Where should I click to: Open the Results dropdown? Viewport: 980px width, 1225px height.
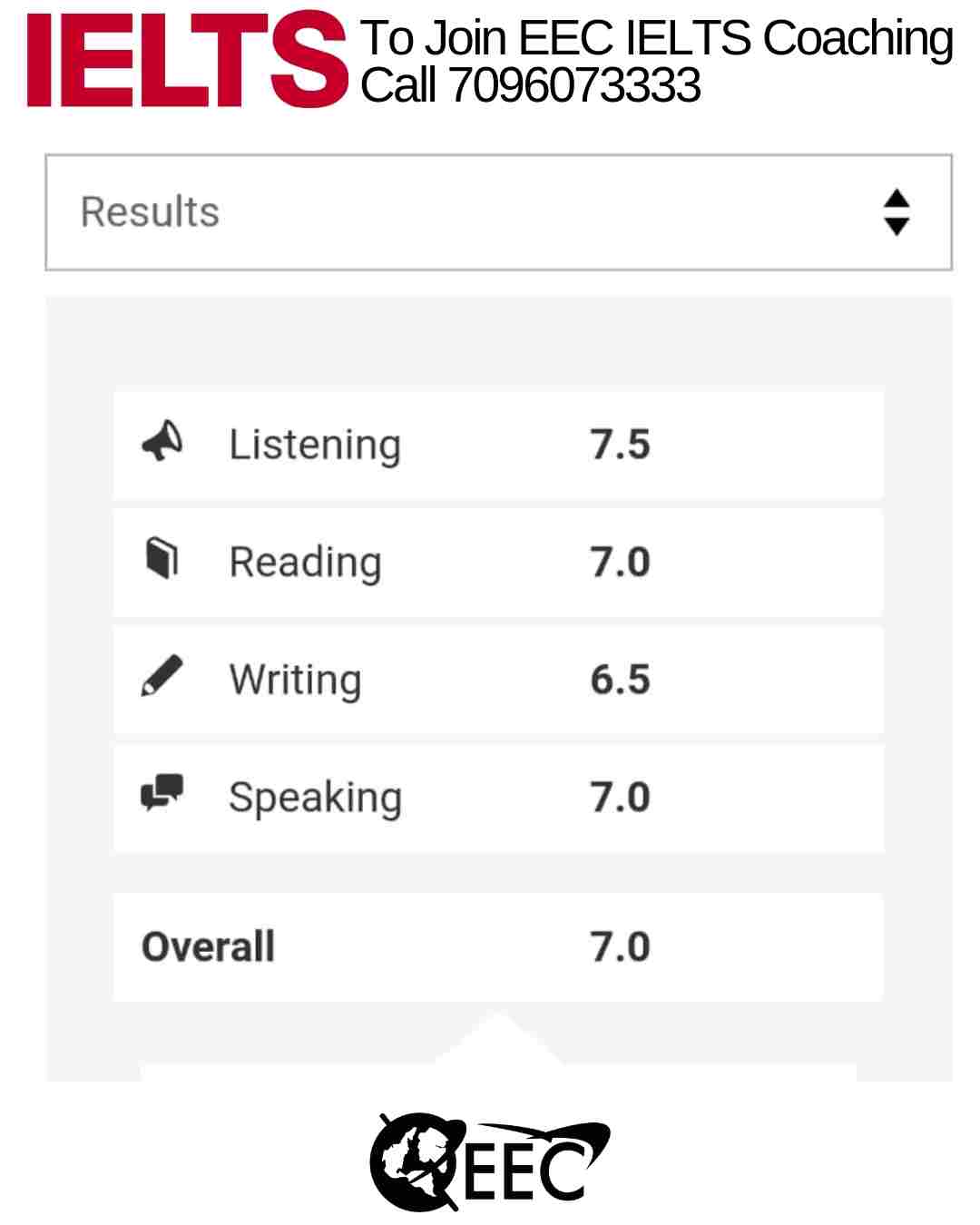[499, 212]
